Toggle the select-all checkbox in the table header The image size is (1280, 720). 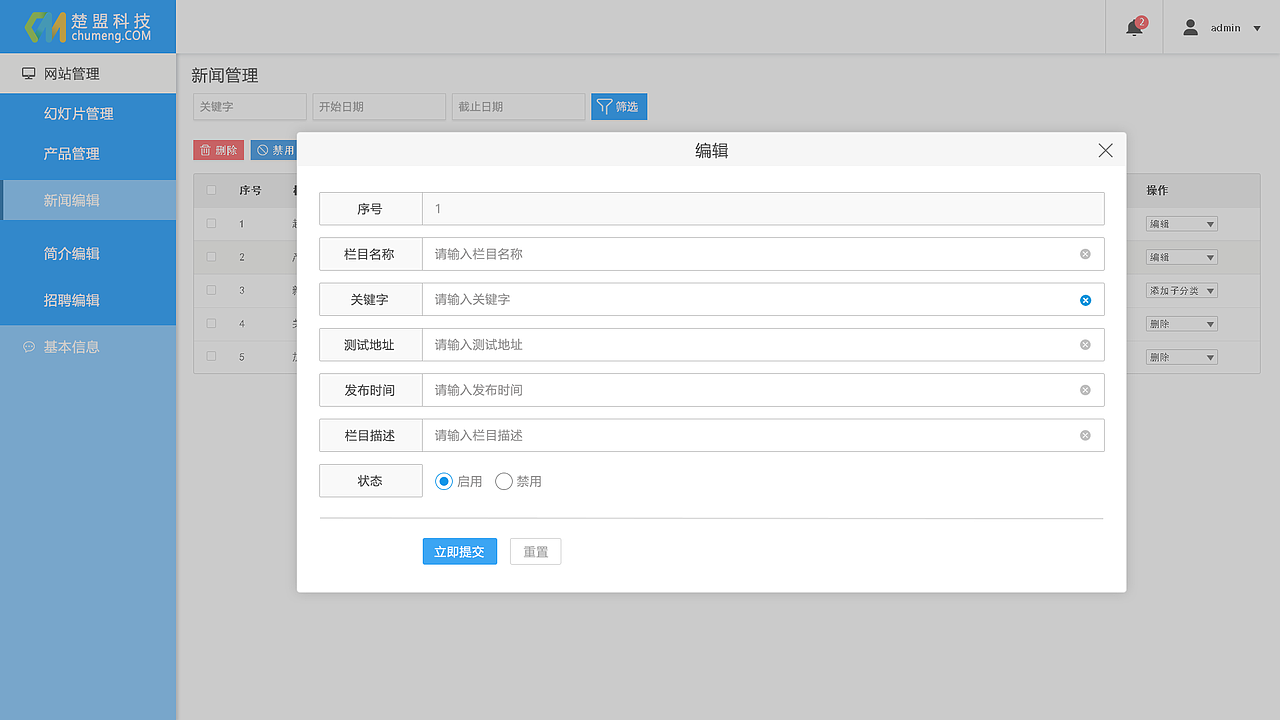(211, 190)
